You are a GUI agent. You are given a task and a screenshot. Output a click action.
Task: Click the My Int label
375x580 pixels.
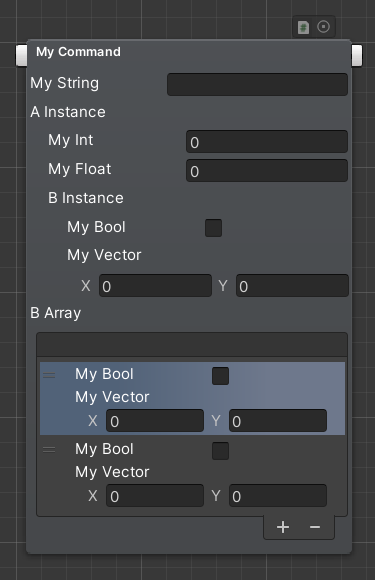tap(71, 140)
